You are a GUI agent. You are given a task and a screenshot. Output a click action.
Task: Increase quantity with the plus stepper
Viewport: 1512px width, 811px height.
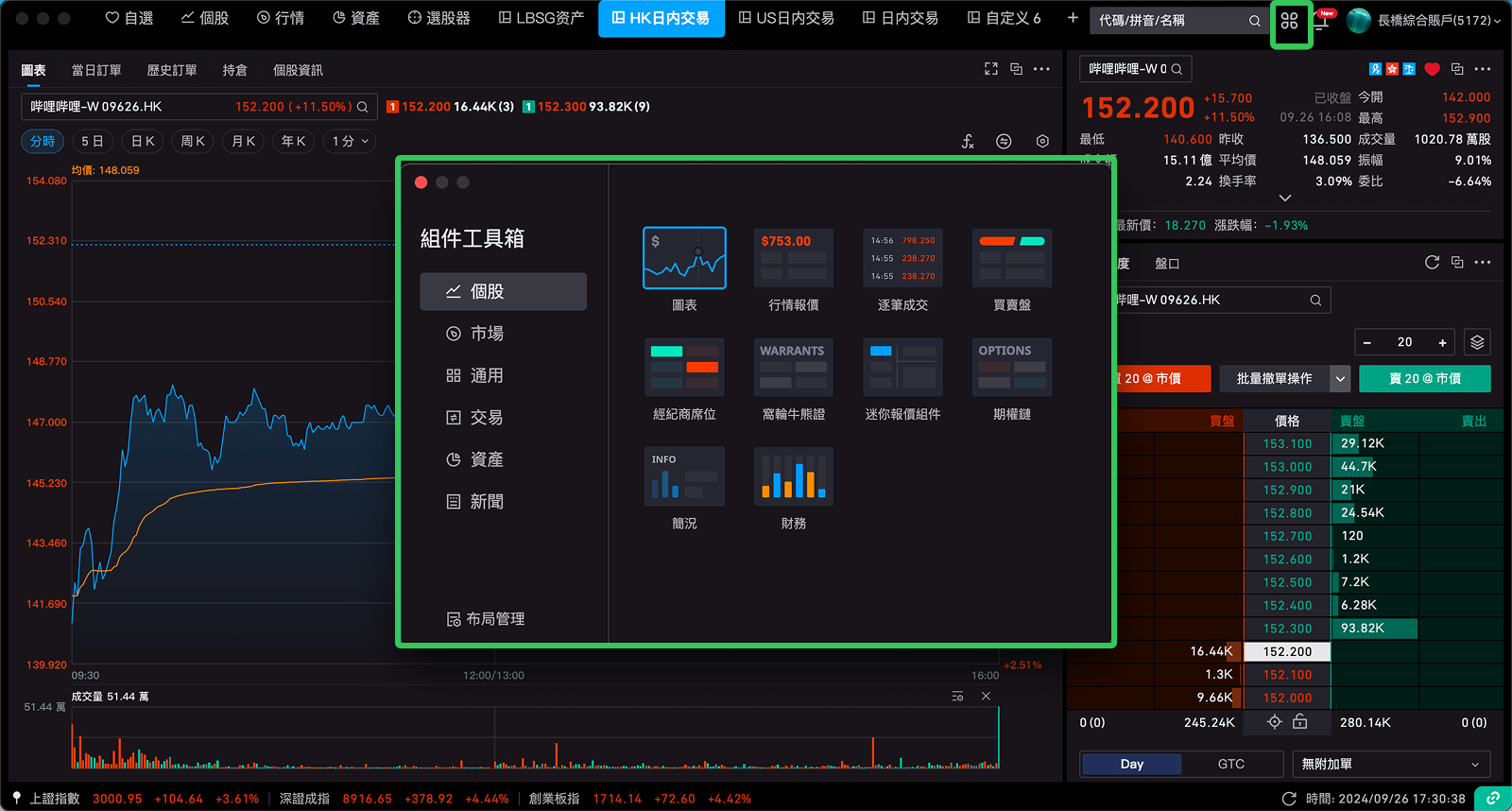[x=1442, y=342]
